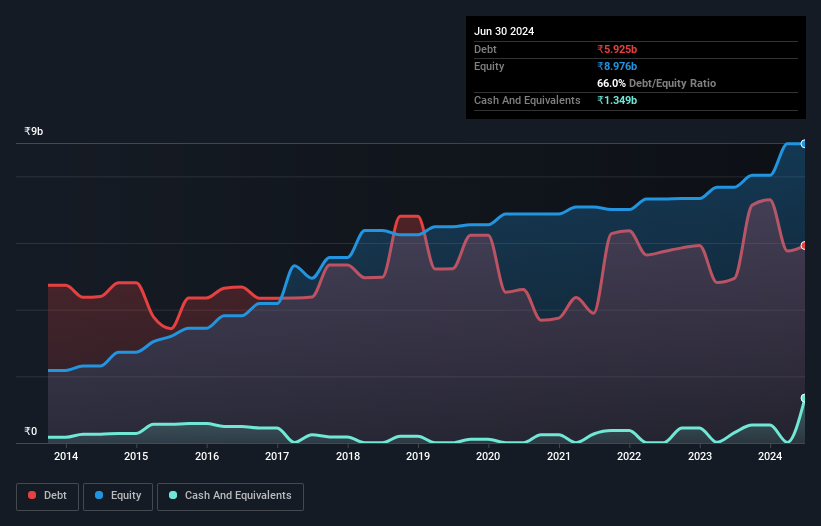Click the Equity endpoint marker for Jun 2024

804,144
